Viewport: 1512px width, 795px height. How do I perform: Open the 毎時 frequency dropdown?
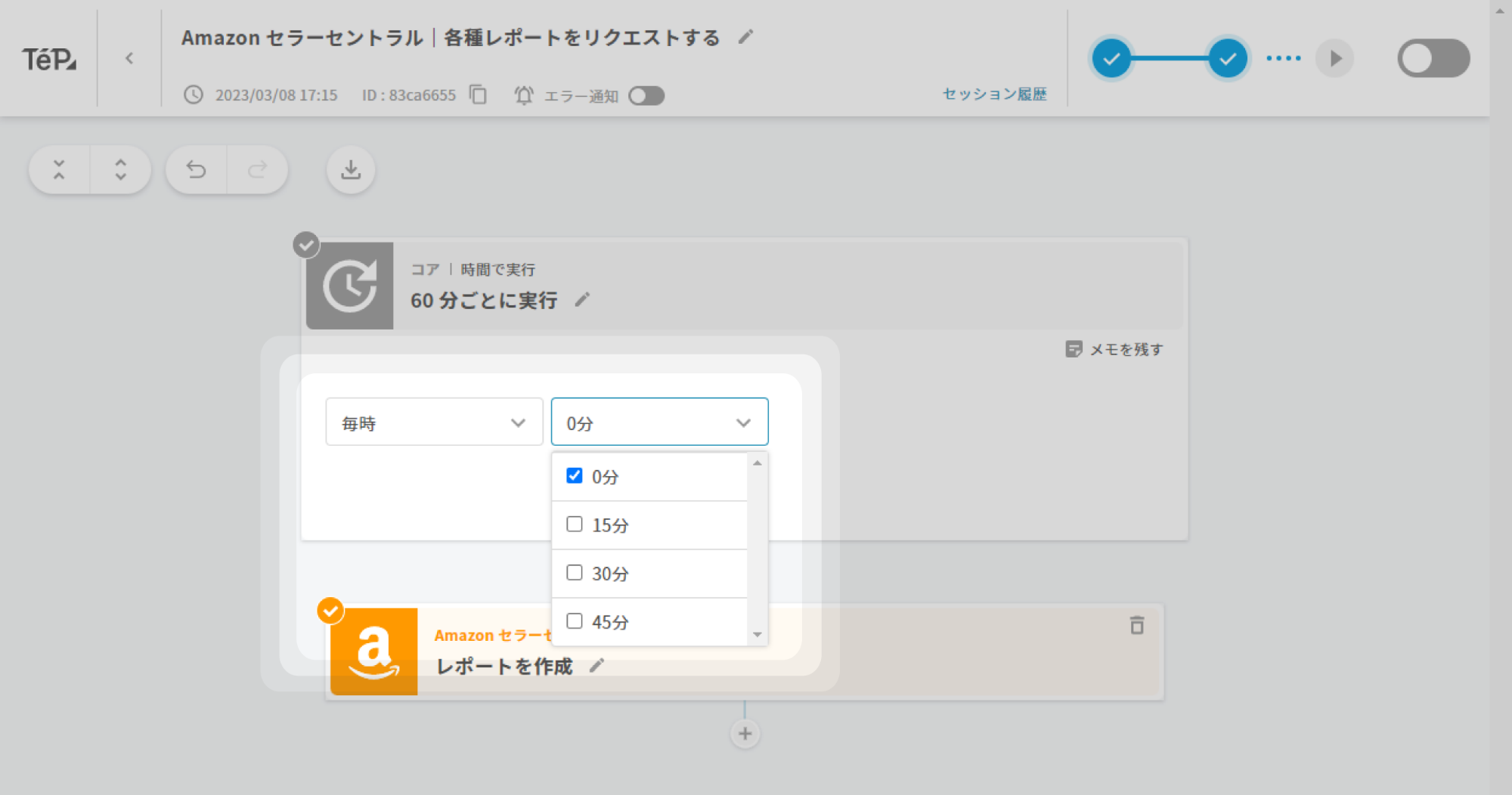pos(434,422)
